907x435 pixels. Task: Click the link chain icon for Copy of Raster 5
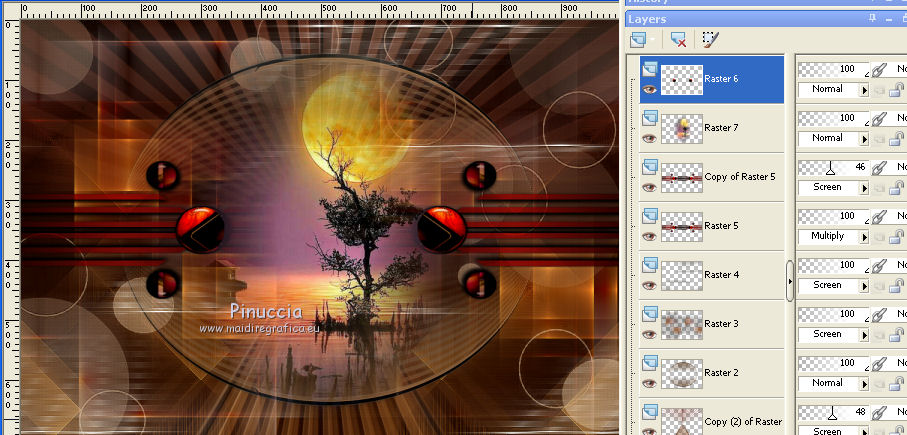click(879, 168)
